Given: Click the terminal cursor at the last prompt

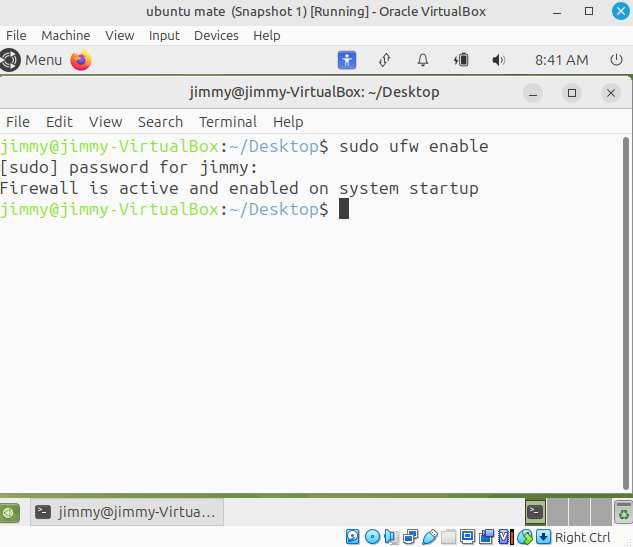Looking at the screenshot, I should point(344,209).
